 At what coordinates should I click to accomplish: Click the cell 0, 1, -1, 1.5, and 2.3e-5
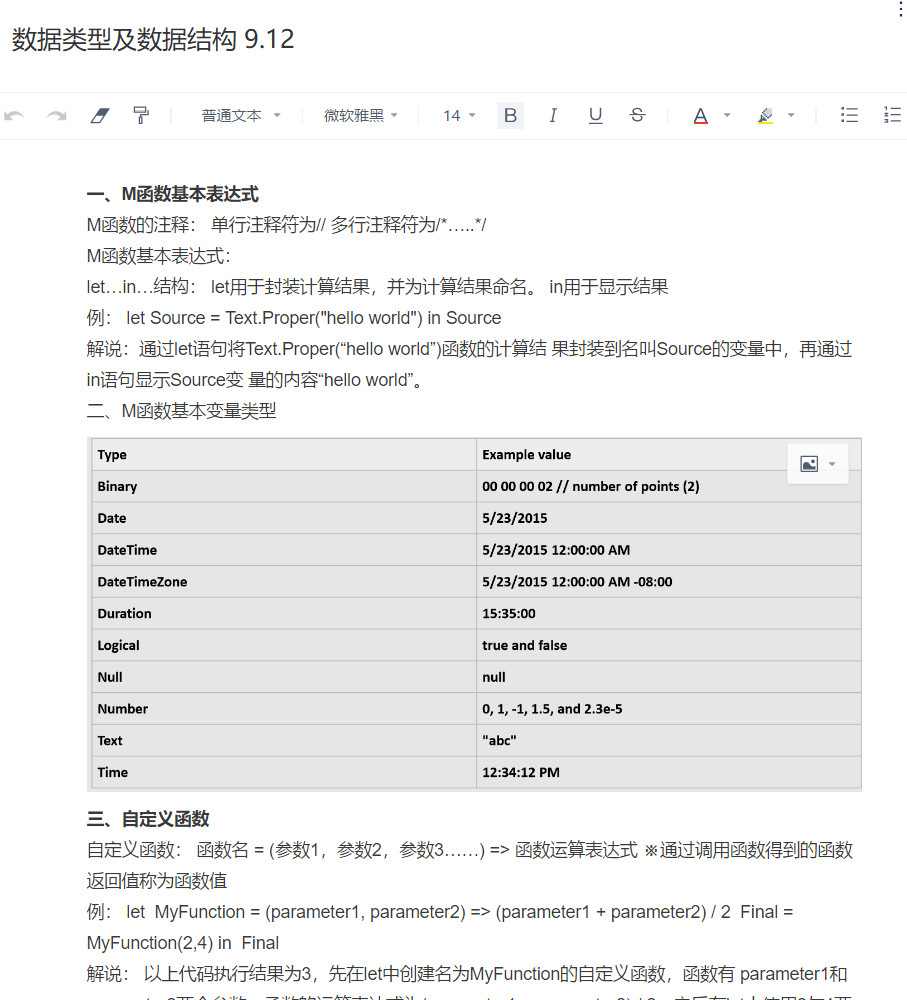668,709
